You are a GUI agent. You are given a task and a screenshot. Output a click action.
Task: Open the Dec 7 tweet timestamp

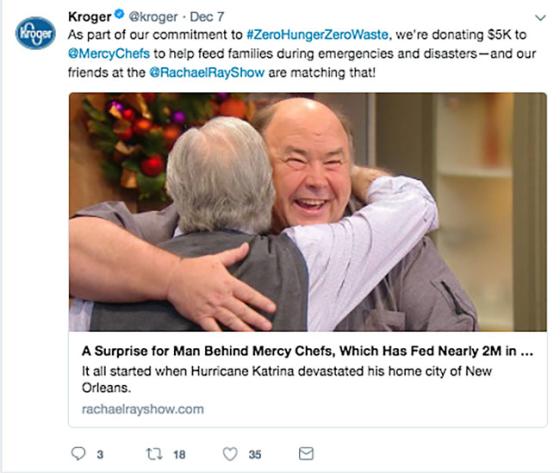207,17
